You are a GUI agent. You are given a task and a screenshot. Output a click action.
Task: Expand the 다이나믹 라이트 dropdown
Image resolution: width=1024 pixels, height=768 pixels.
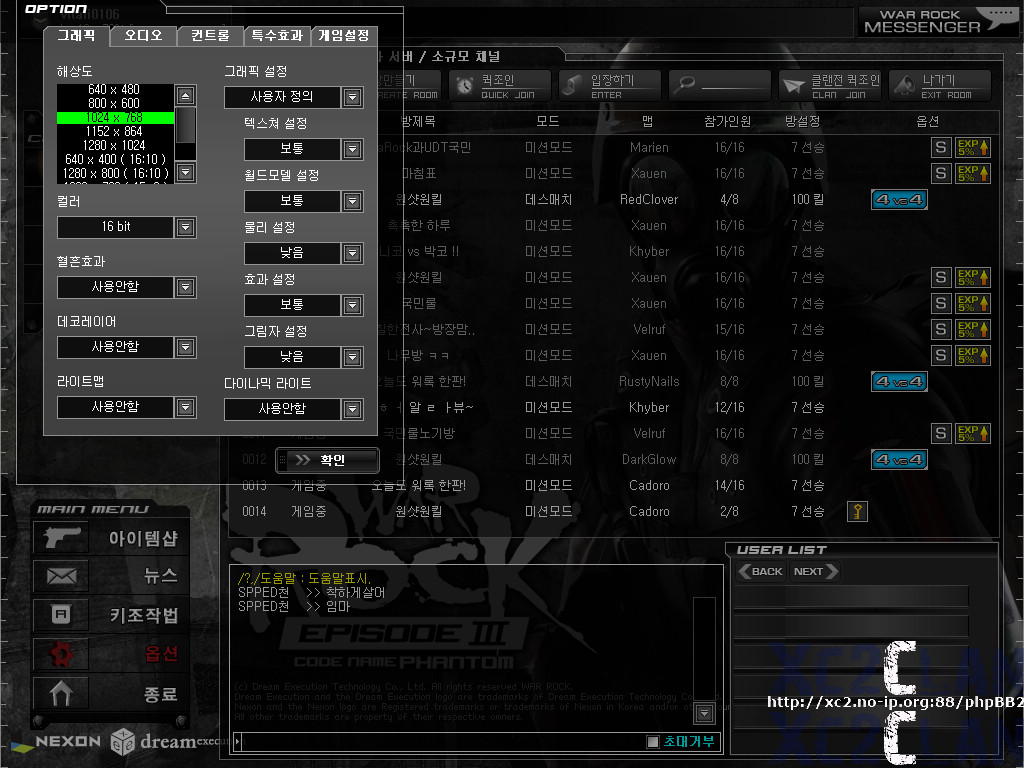tap(352, 409)
